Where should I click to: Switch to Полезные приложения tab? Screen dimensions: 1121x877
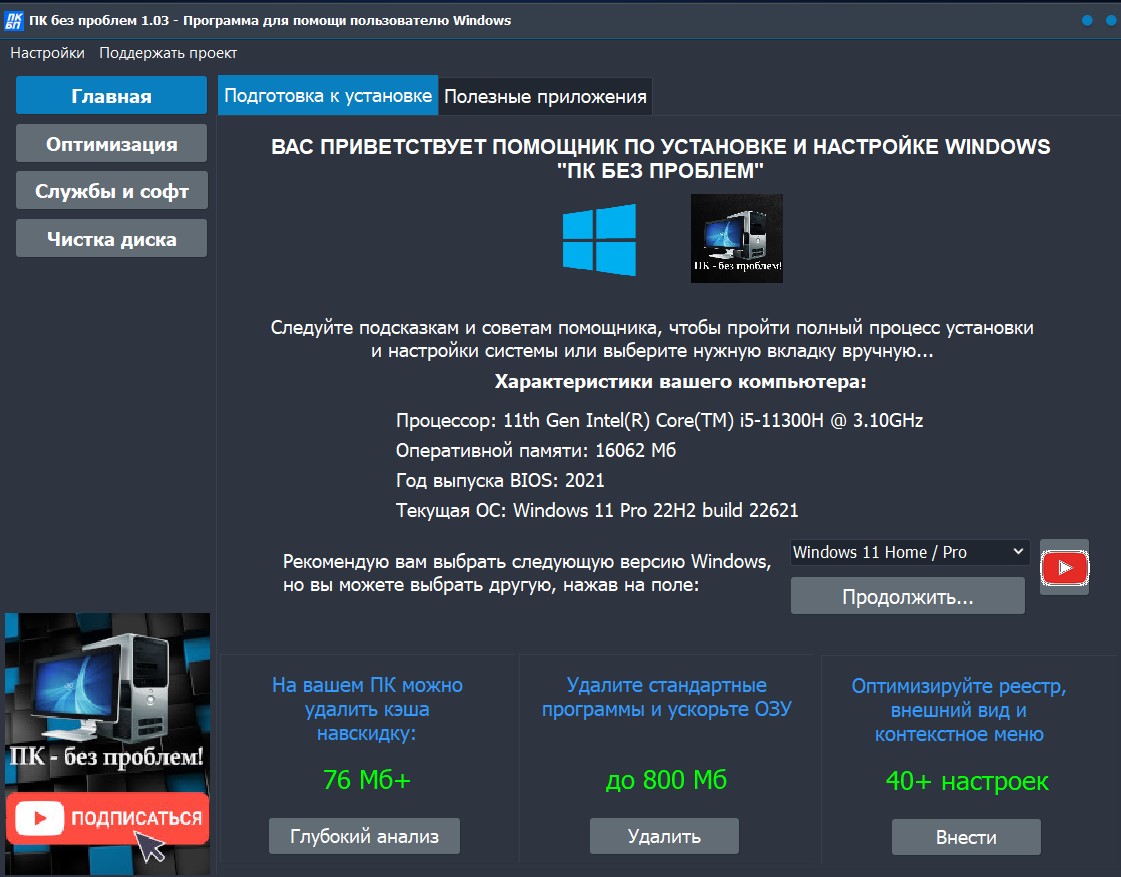click(545, 96)
